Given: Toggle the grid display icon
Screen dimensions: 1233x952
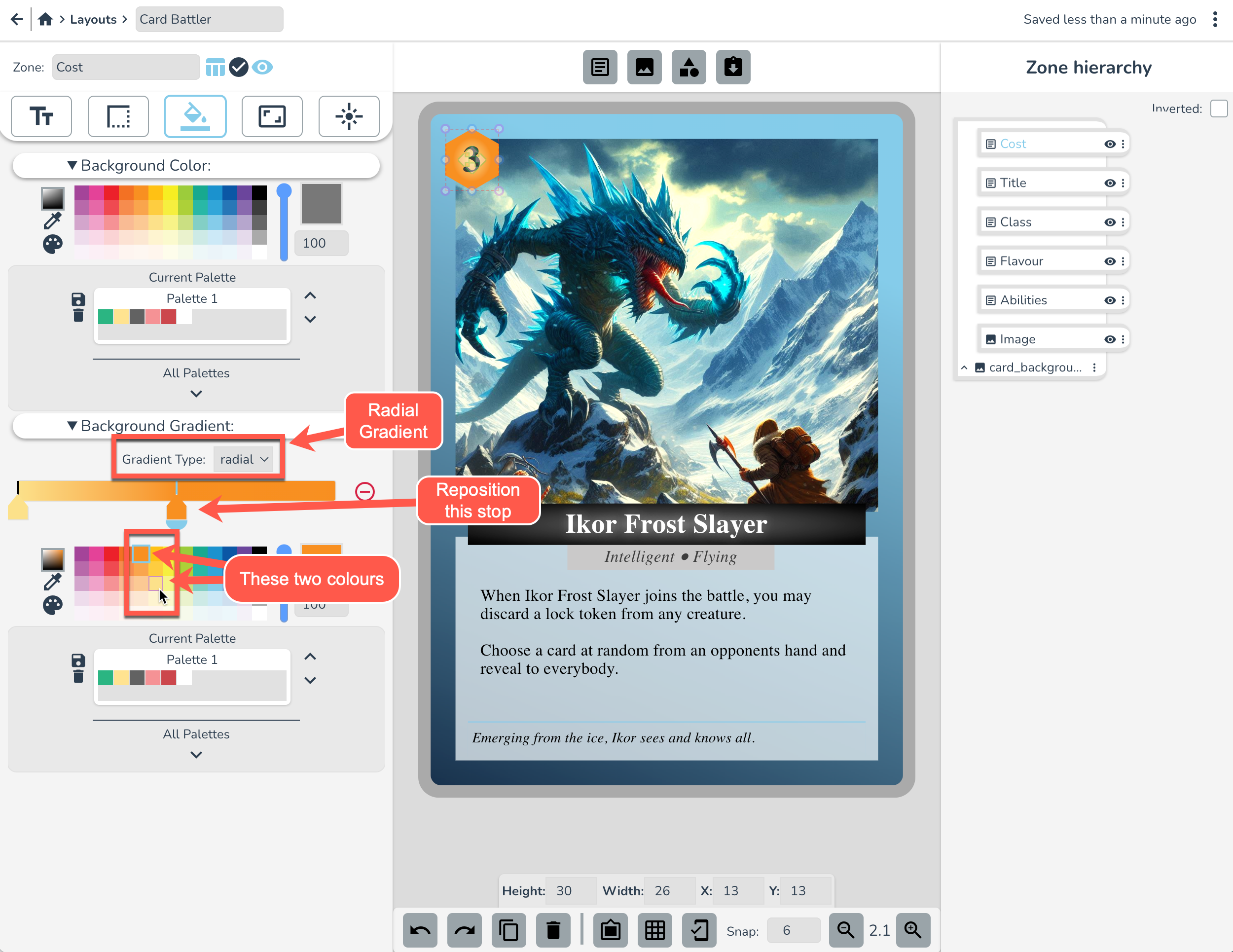Looking at the screenshot, I should pyautogui.click(x=654, y=930).
